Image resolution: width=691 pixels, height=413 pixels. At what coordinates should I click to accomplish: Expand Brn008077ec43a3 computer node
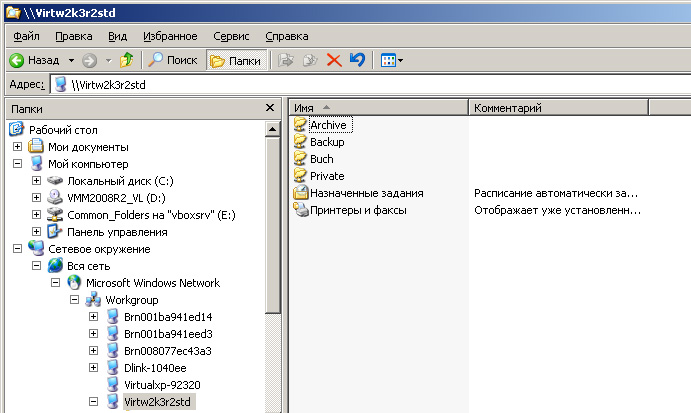coord(93,351)
